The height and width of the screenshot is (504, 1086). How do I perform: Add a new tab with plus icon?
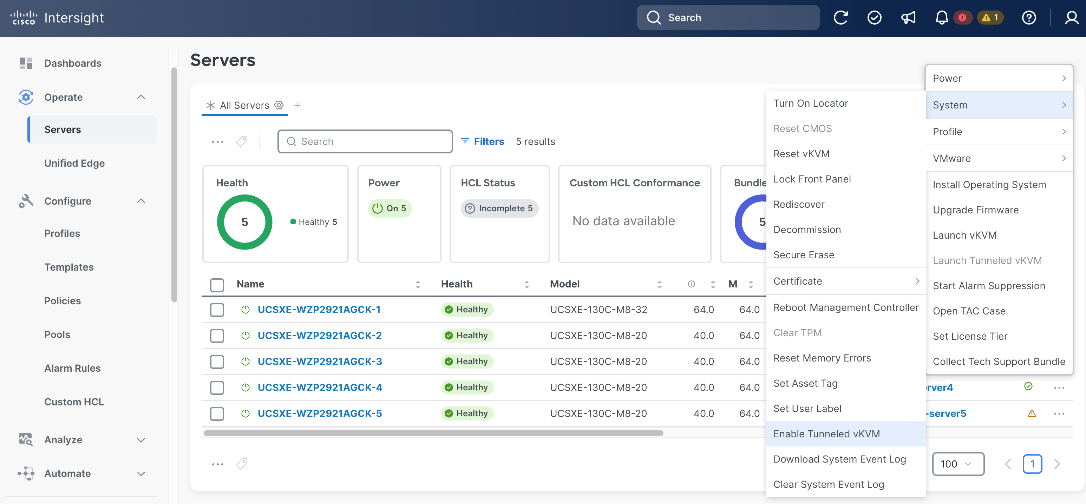(x=297, y=105)
